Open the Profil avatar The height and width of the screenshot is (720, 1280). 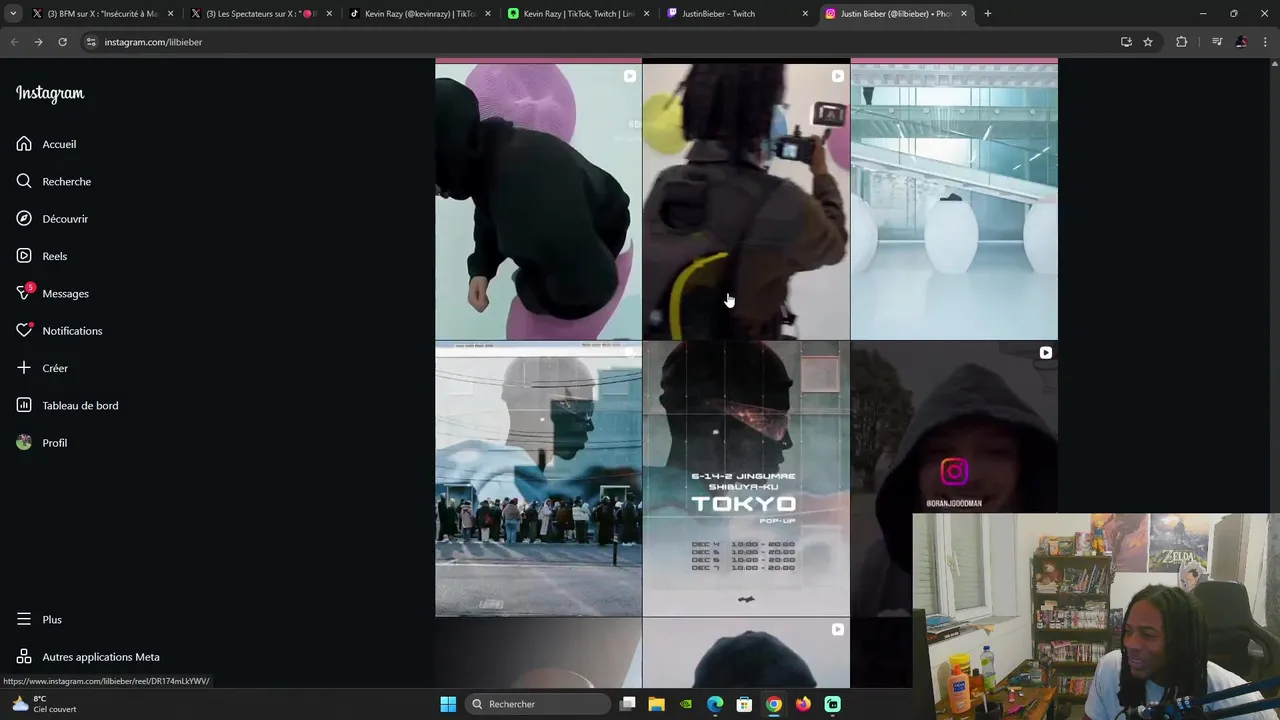tap(24, 442)
